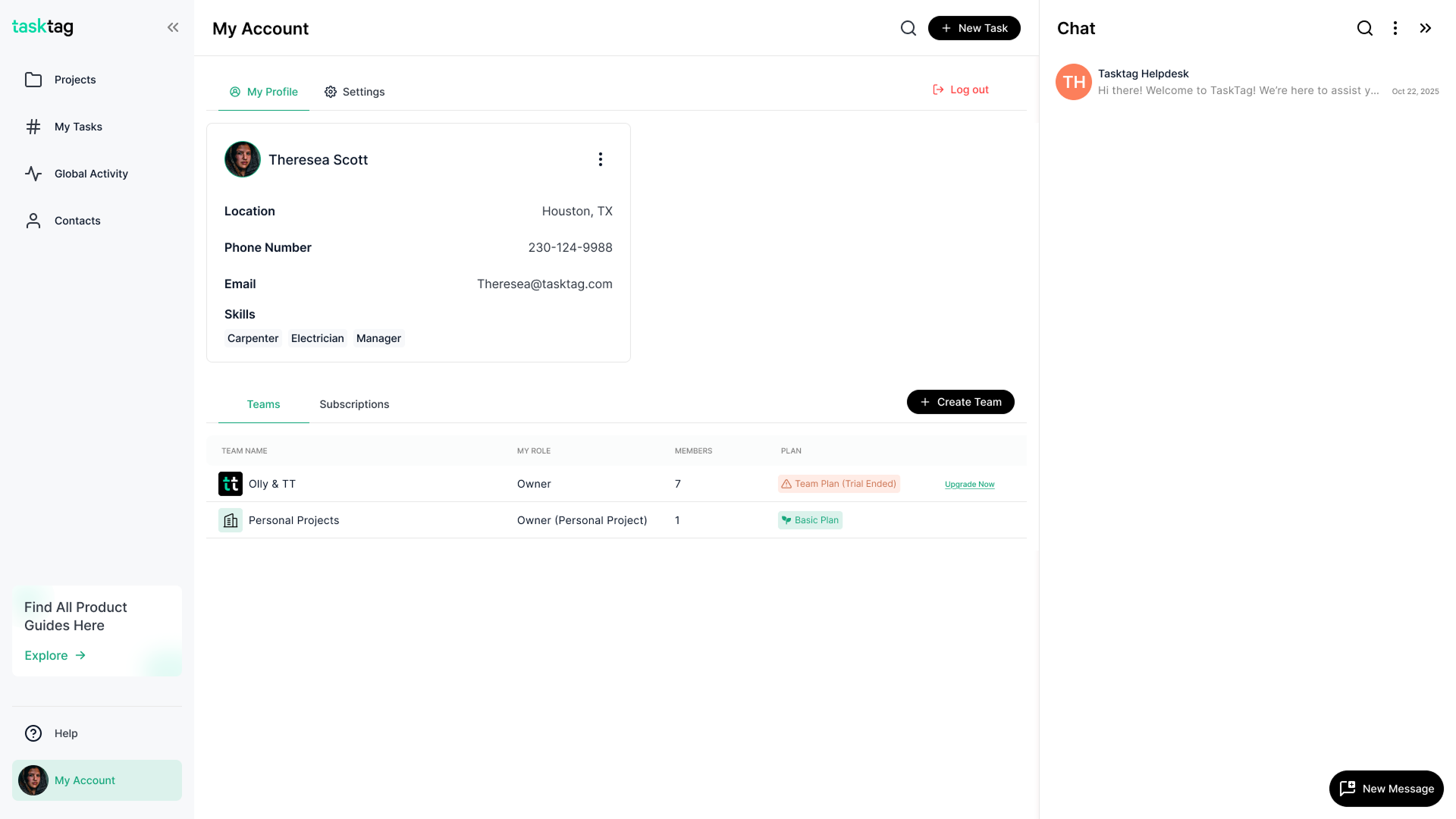Open Contacts person icon
The height and width of the screenshot is (819, 1456).
(x=33, y=221)
